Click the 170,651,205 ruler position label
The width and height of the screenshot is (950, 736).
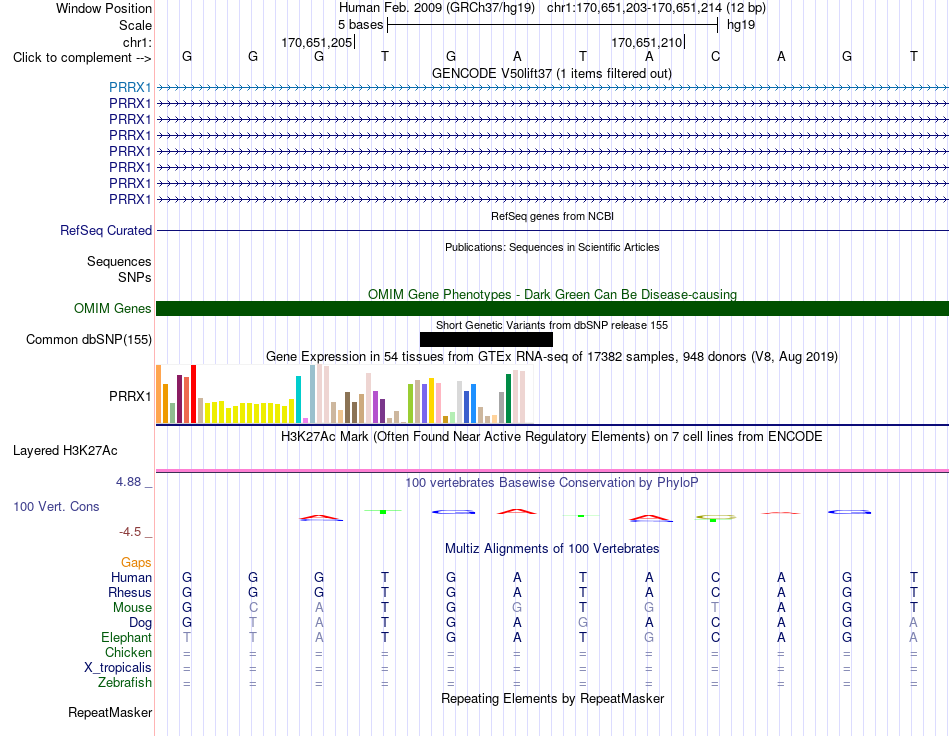[316, 42]
